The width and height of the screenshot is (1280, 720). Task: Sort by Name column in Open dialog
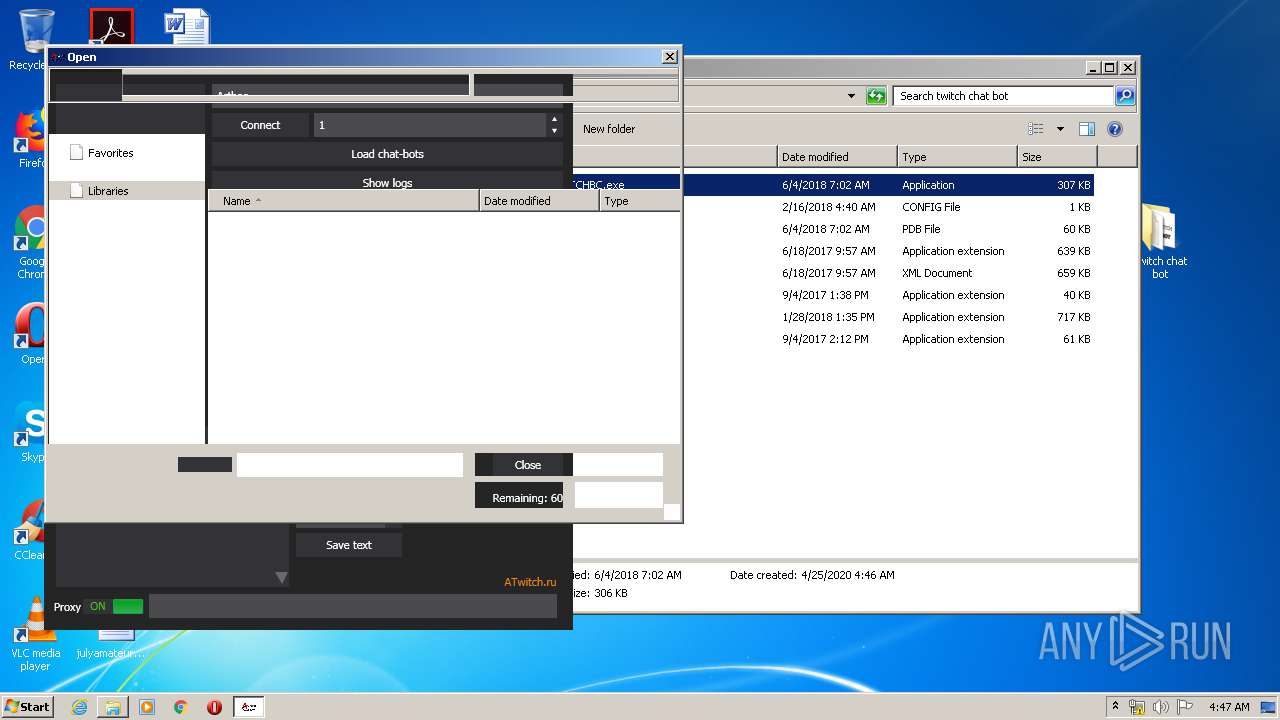pos(343,201)
